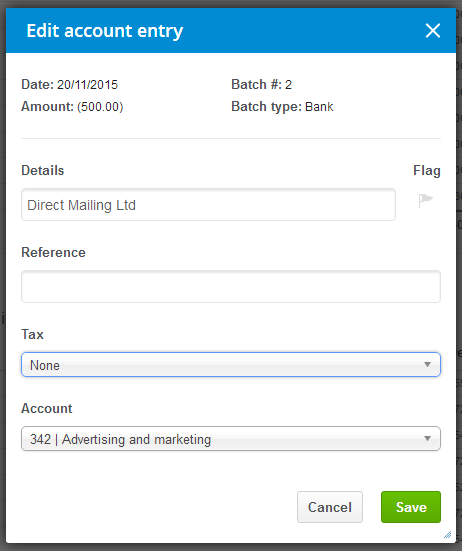Click the Cancel button
The width and height of the screenshot is (462, 551).
coord(330,507)
